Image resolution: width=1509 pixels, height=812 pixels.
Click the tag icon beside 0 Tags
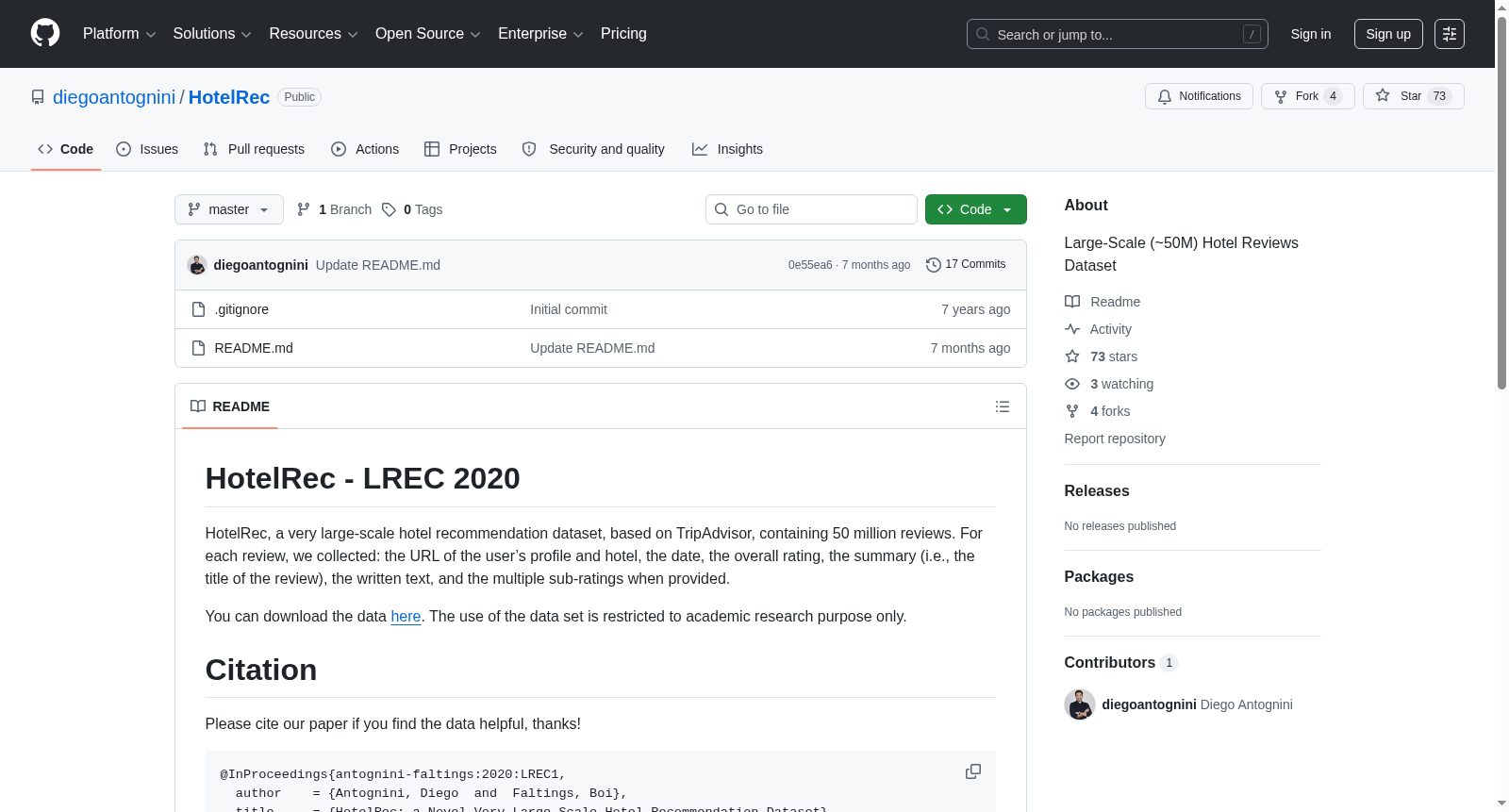389,209
